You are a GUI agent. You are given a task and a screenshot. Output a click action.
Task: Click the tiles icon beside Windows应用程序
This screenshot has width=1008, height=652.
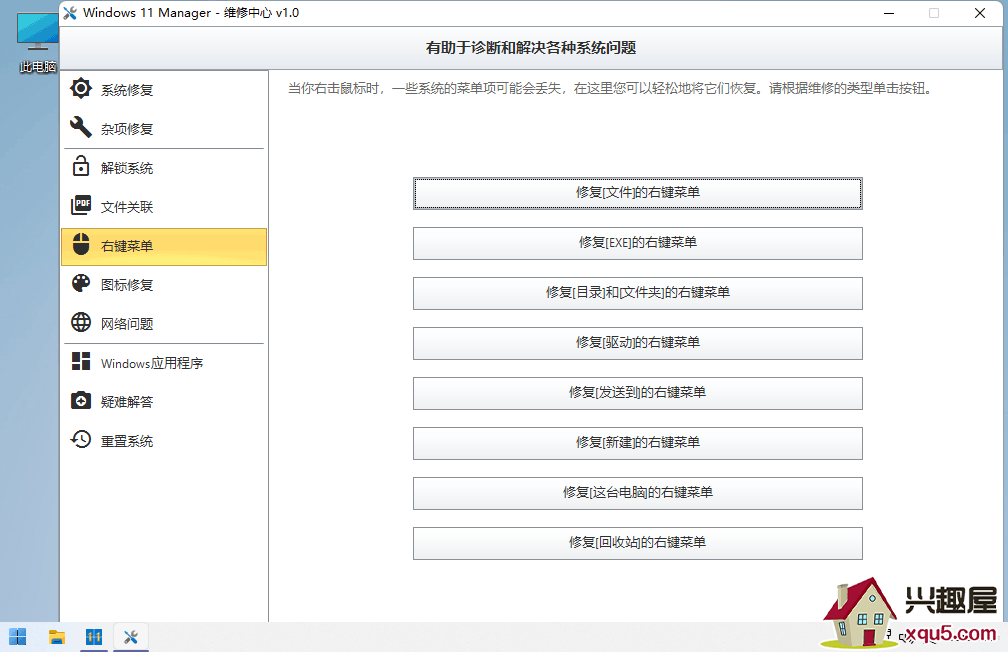(81, 361)
